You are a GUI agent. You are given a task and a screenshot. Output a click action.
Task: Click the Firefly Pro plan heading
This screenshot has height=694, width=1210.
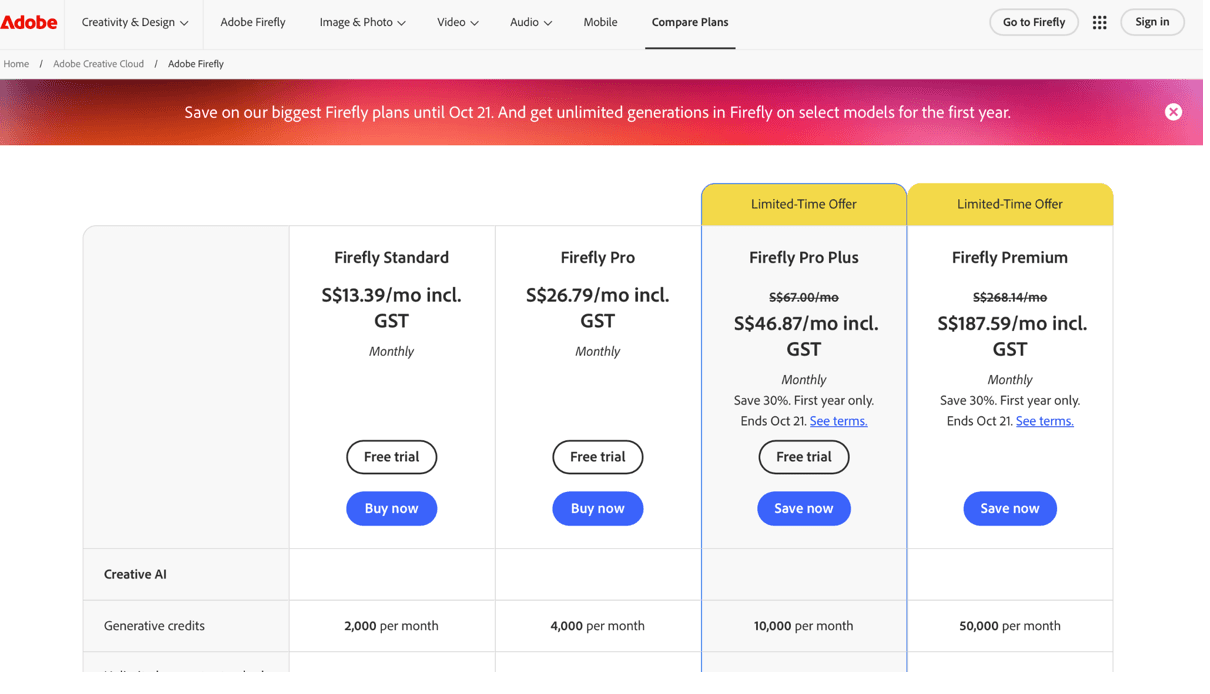[x=597, y=257]
